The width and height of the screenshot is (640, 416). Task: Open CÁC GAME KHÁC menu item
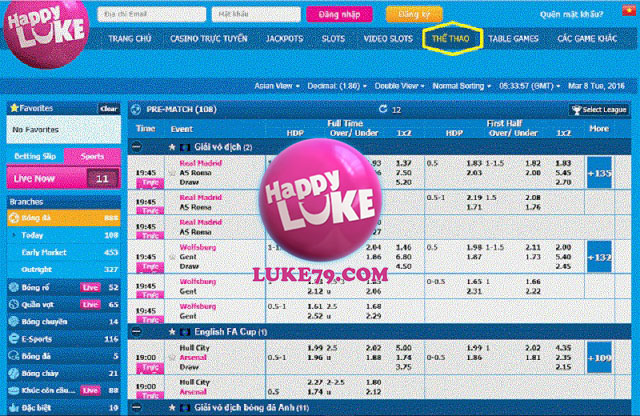click(587, 39)
